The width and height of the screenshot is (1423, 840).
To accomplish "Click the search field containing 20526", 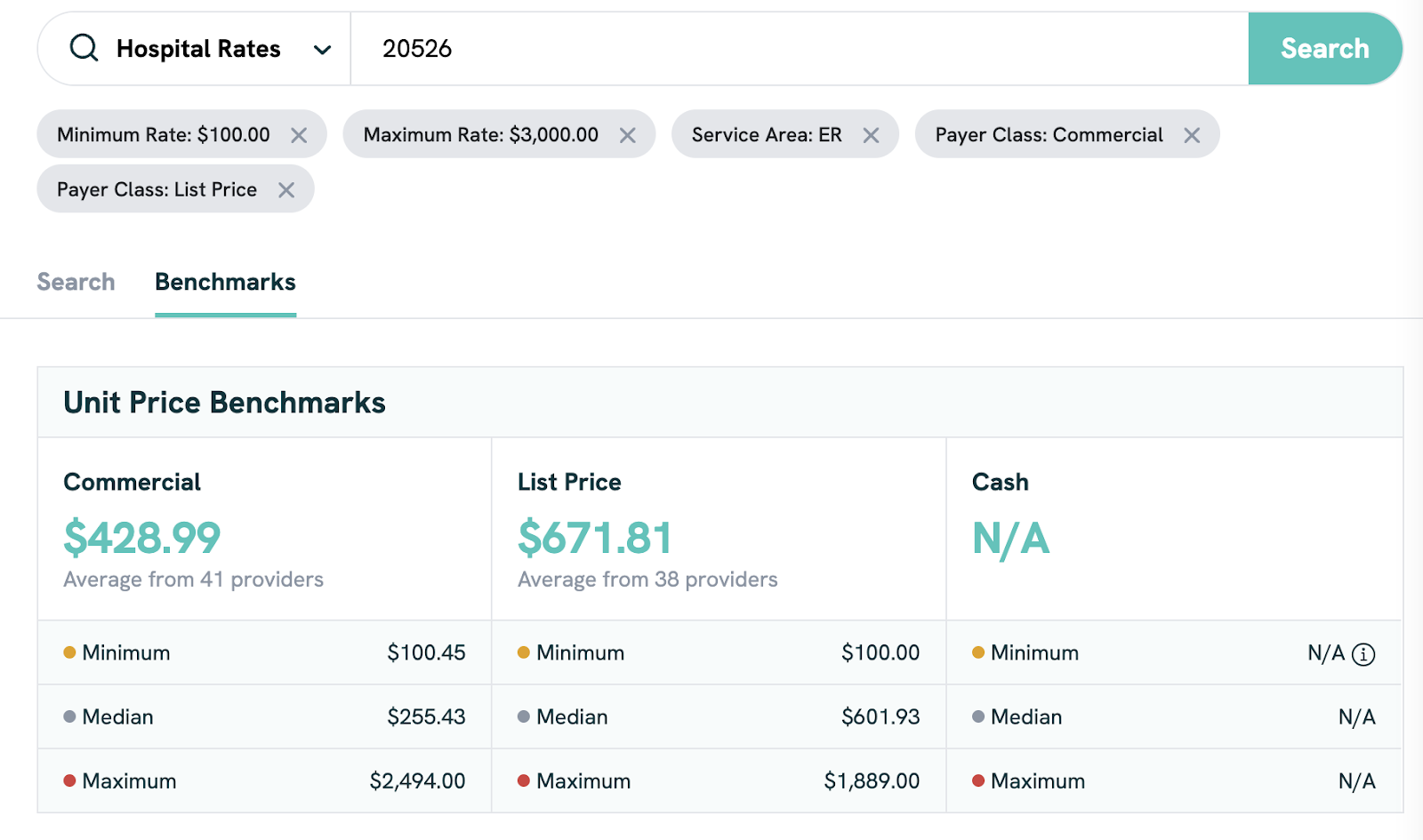I will pos(799,49).
